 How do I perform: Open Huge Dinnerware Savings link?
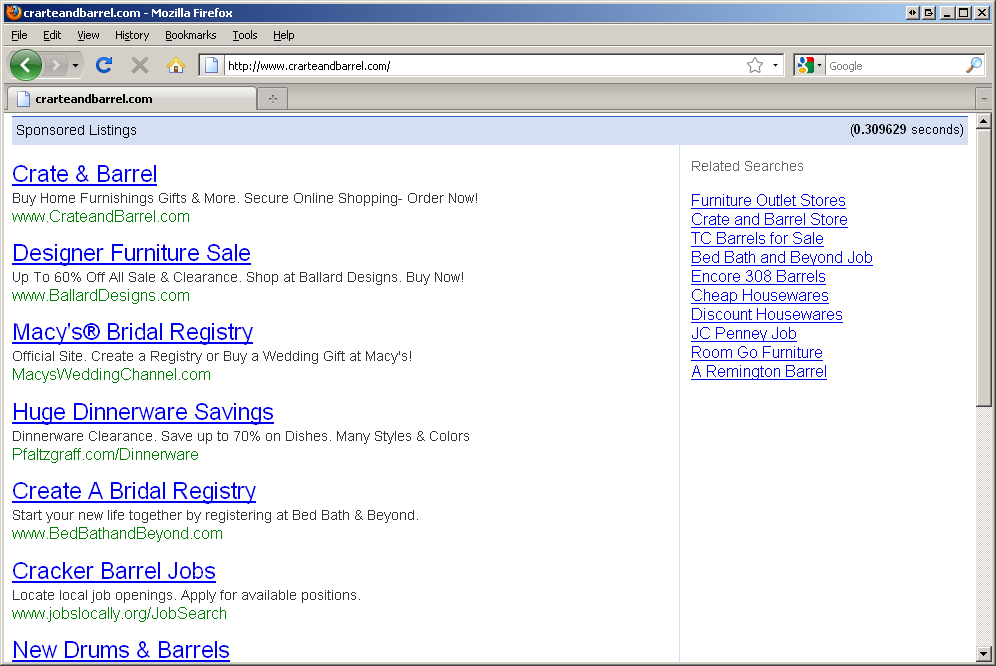(143, 412)
